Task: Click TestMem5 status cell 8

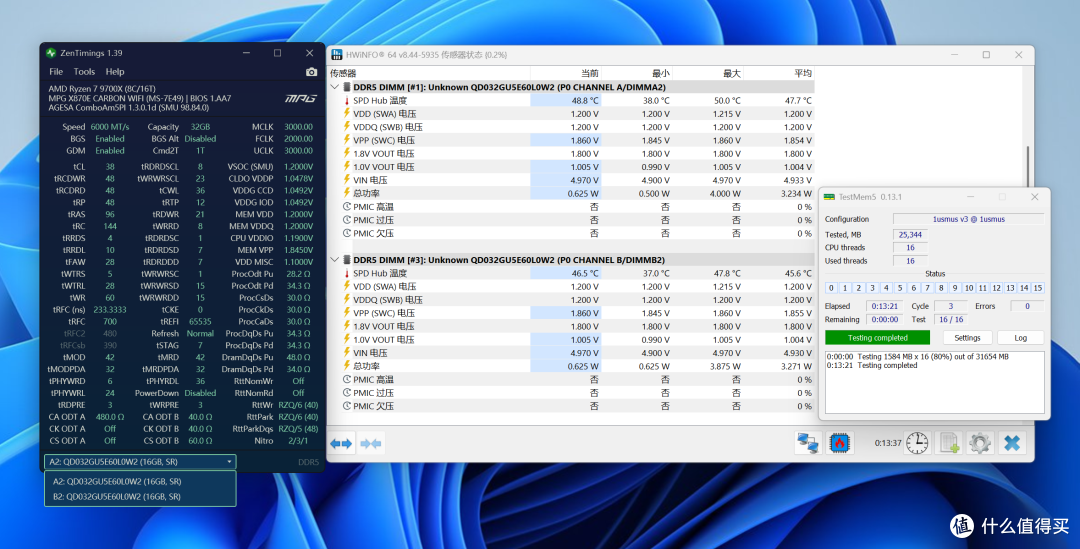Action: coord(941,288)
